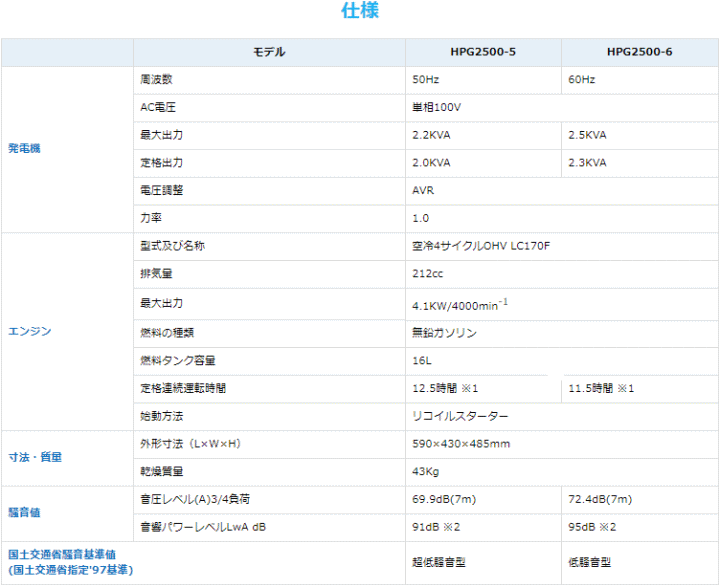The image size is (720, 587).
Task: Select the 91dB ※2 value
Action: coord(436,527)
